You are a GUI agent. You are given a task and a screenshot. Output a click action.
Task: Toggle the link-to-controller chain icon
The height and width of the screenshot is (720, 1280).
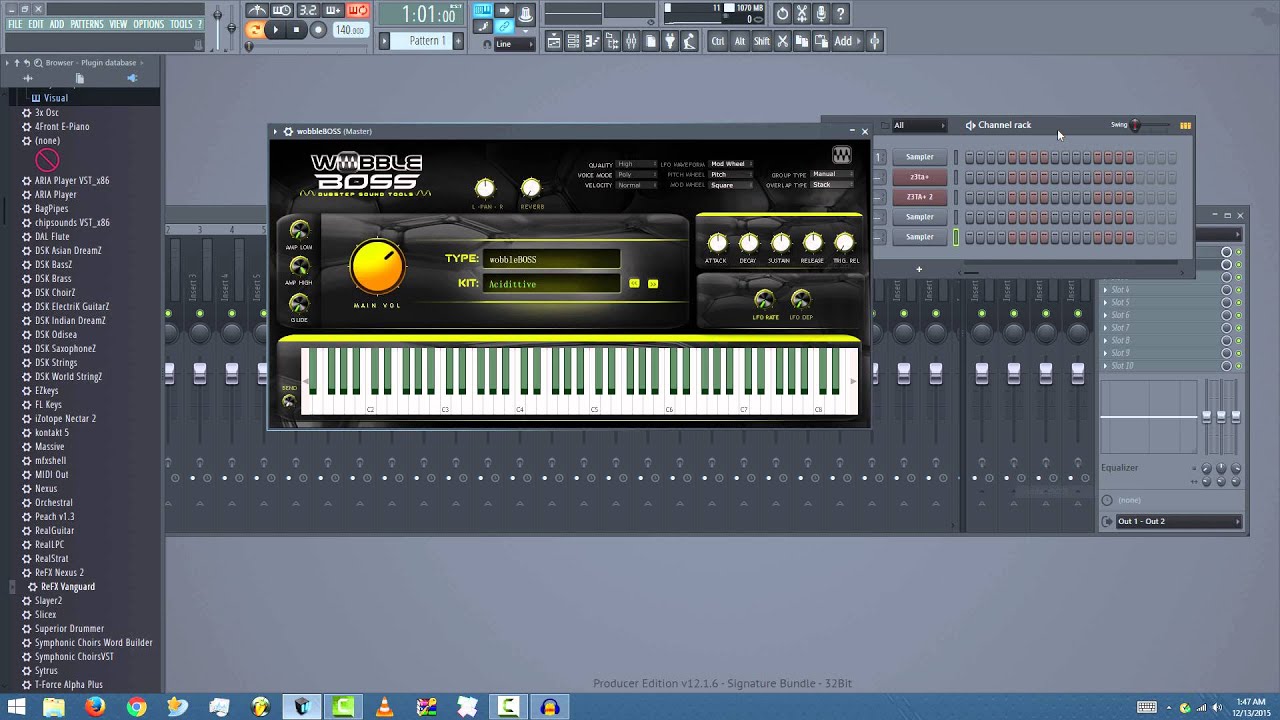click(504, 27)
